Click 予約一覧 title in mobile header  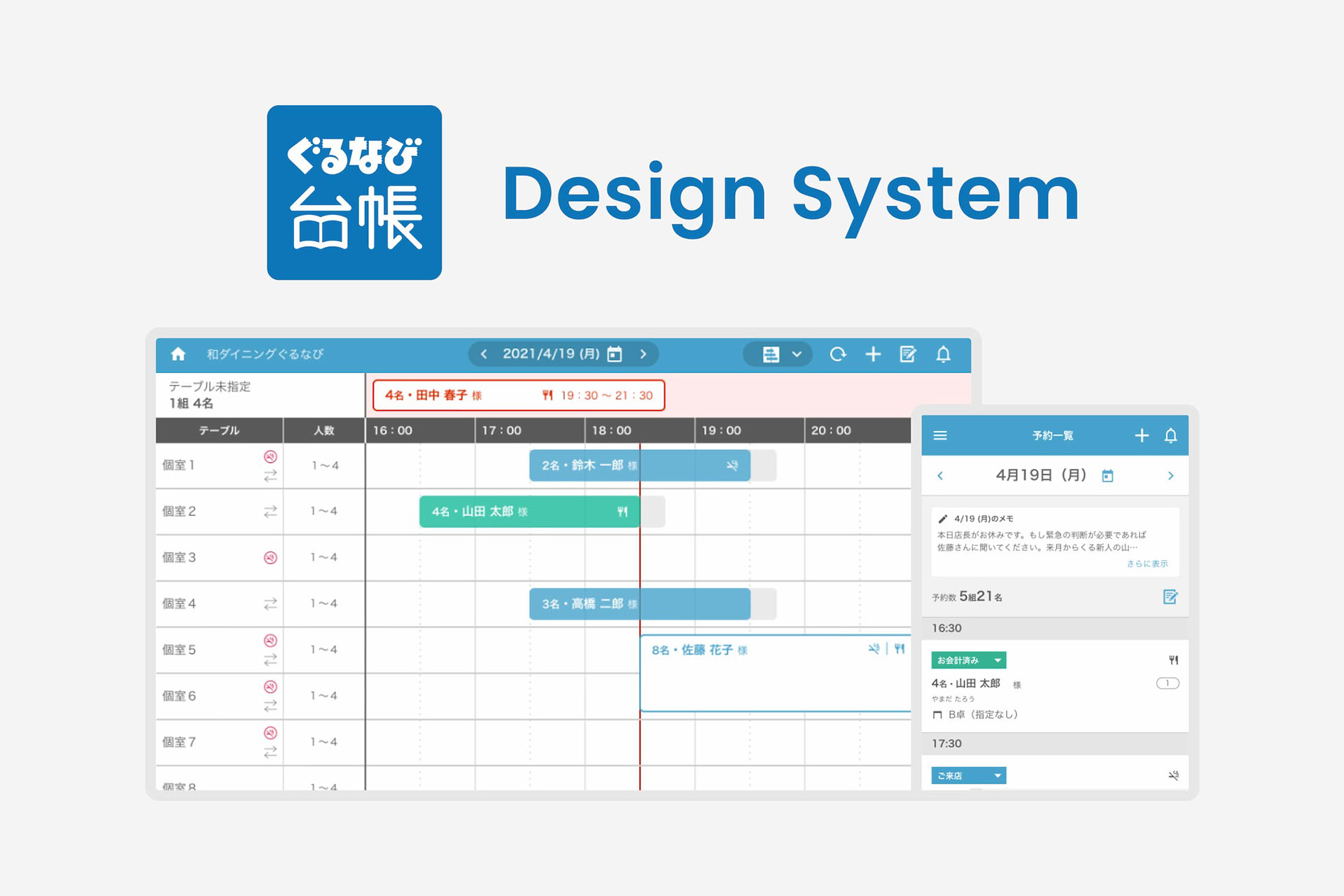[1052, 435]
